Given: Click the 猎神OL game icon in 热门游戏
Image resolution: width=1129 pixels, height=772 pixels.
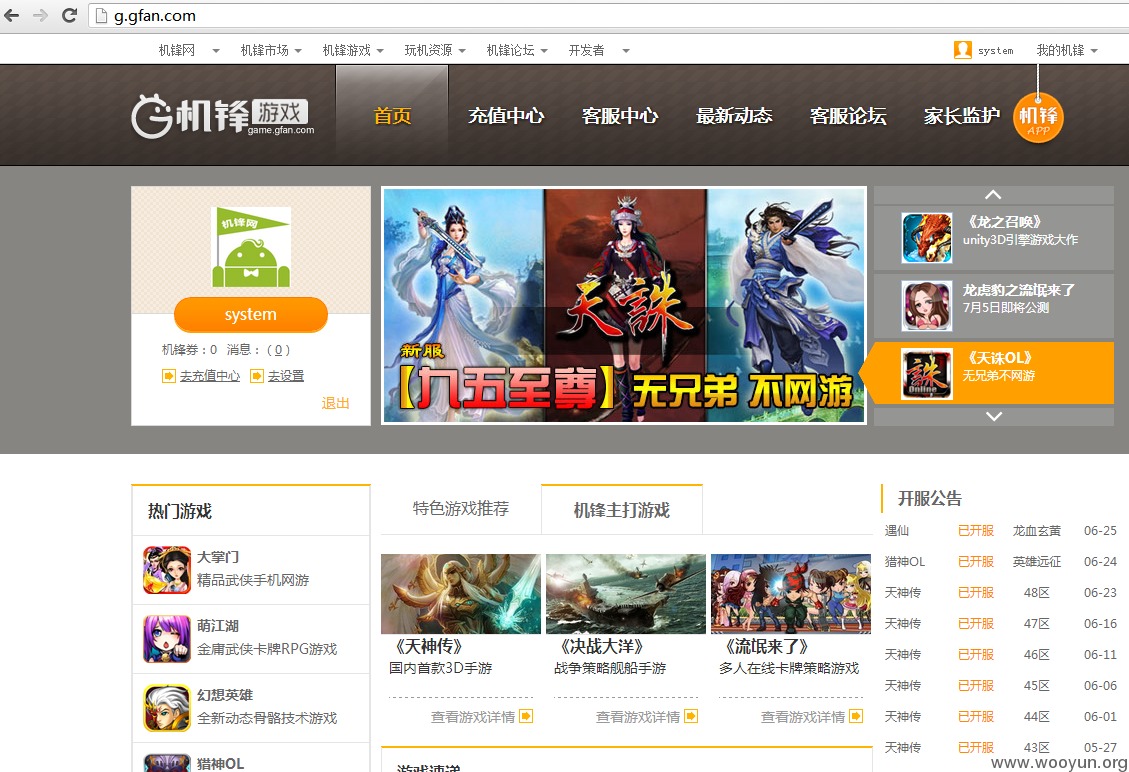Looking at the screenshot, I should click(x=166, y=763).
